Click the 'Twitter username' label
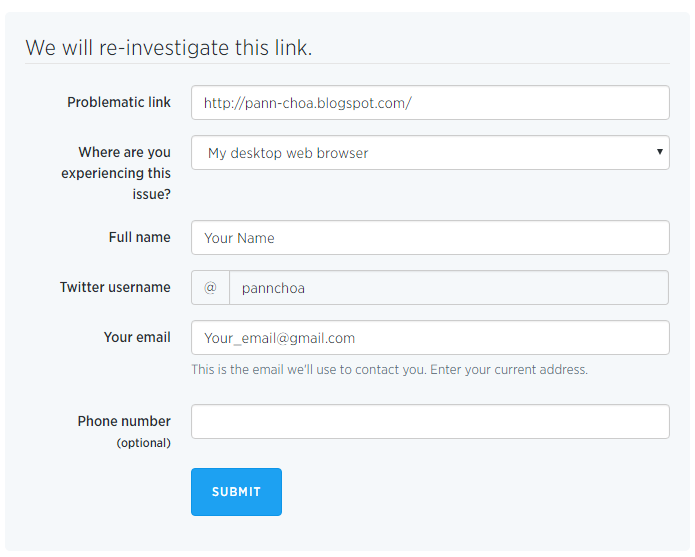 tap(115, 287)
